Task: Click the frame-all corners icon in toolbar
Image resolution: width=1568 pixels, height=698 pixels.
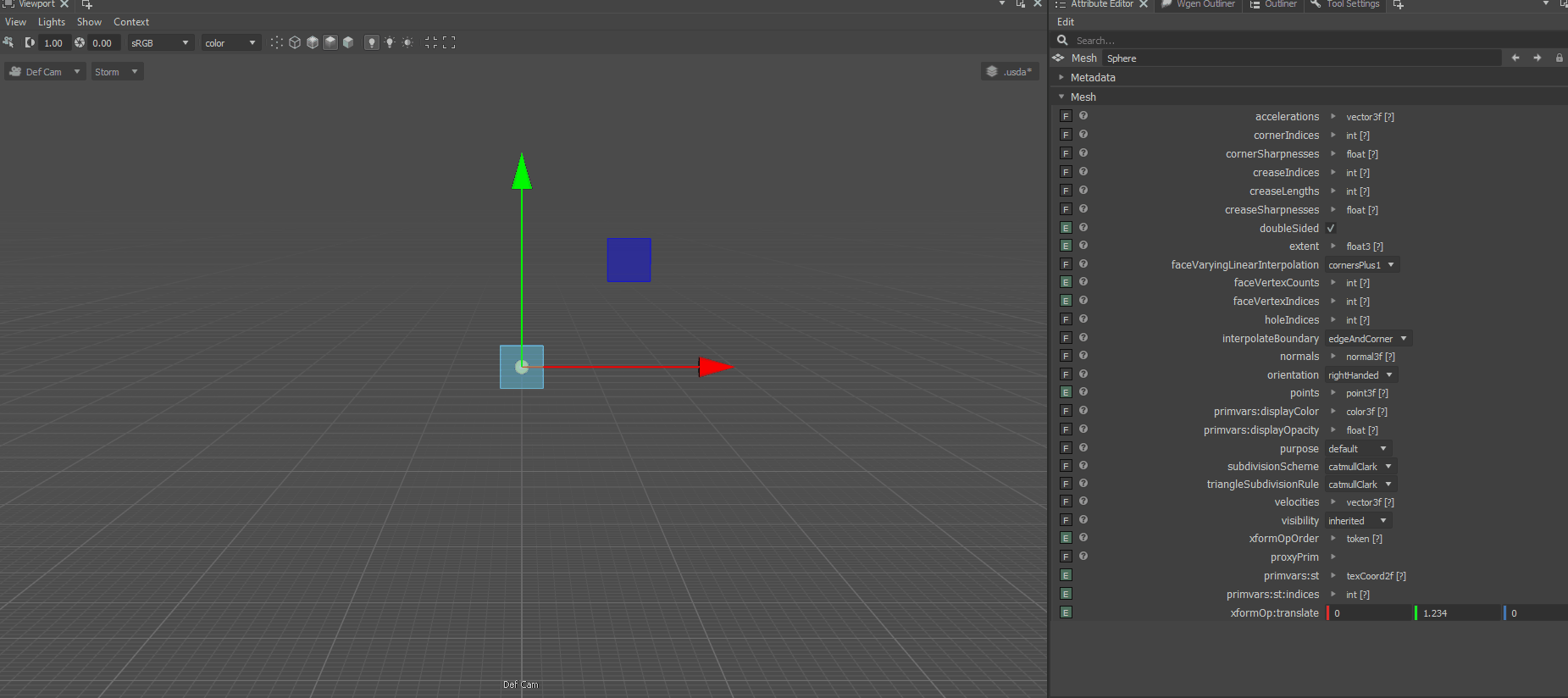Action: coord(449,42)
